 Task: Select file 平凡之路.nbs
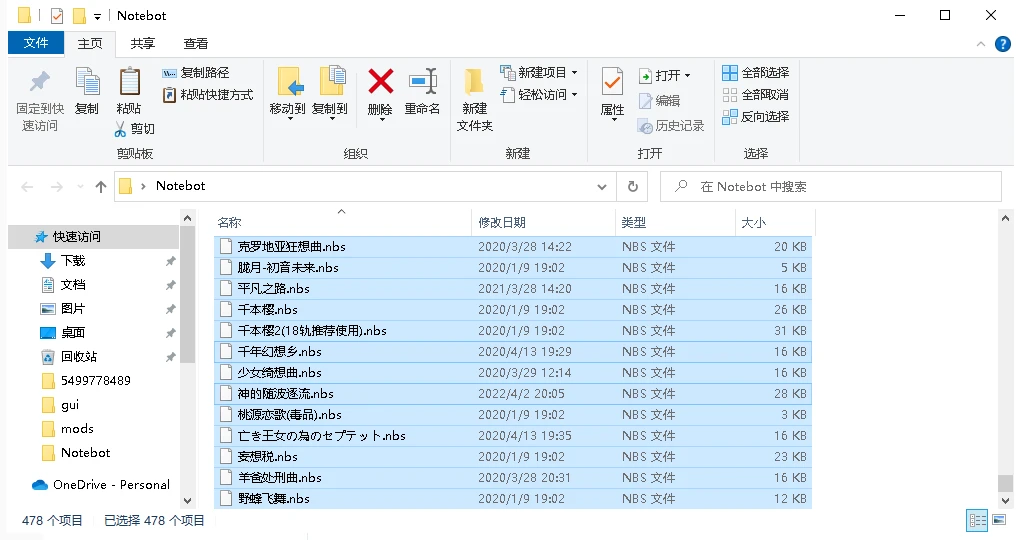(x=512, y=288)
